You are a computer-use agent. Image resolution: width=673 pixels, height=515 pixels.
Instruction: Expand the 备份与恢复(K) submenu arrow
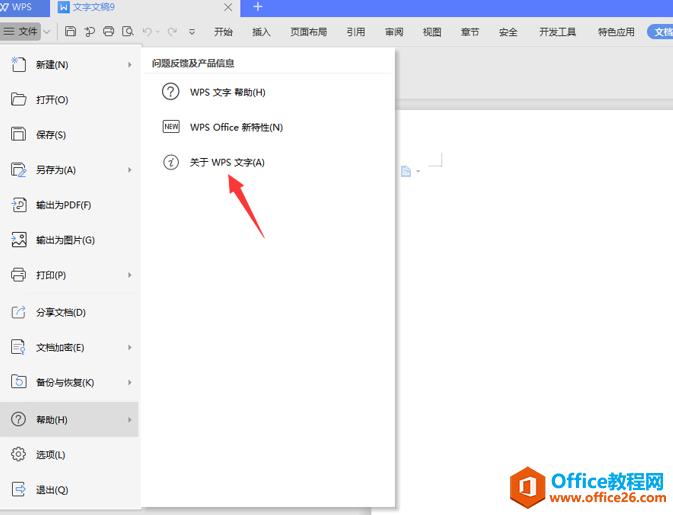coord(129,382)
